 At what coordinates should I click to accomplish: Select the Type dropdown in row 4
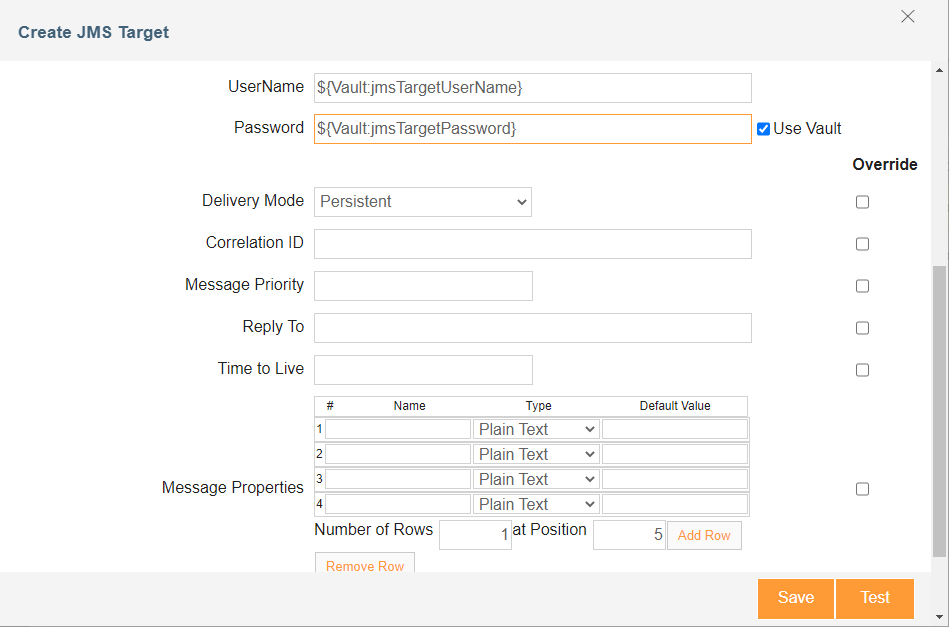point(536,504)
